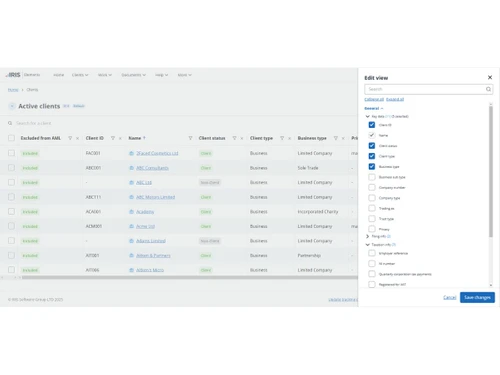Remove the Client ID column via its X
500x375 pixels.
pos(120,138)
